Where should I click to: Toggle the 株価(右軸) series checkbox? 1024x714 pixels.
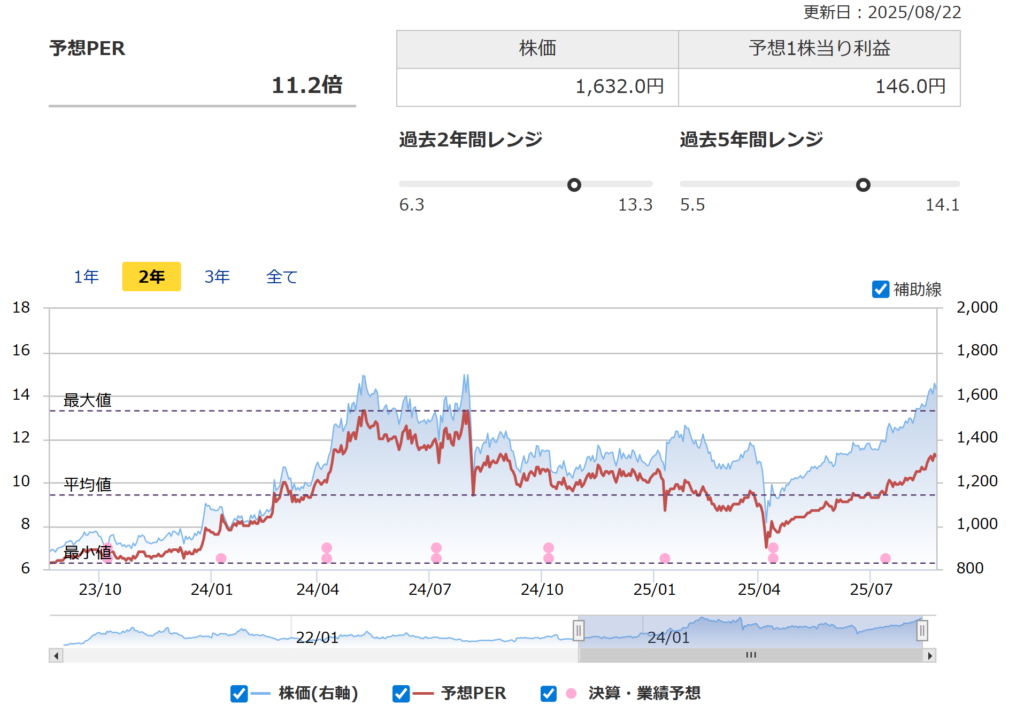(239, 694)
